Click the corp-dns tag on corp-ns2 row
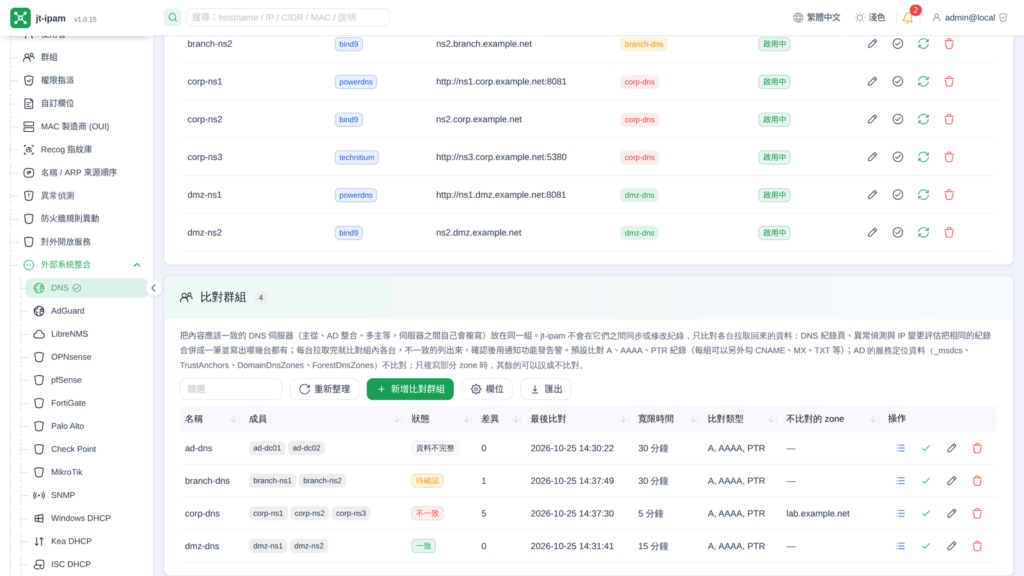The image size is (1024, 576). click(x=639, y=120)
